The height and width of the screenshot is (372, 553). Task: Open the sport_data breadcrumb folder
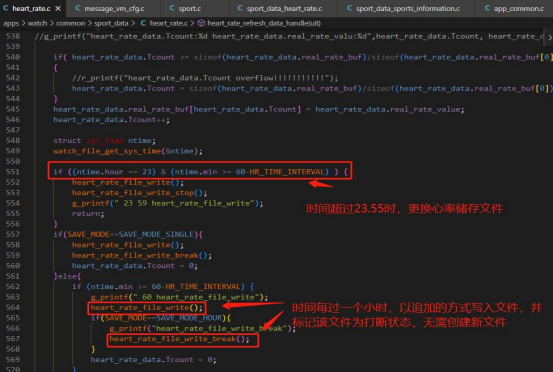(111, 23)
